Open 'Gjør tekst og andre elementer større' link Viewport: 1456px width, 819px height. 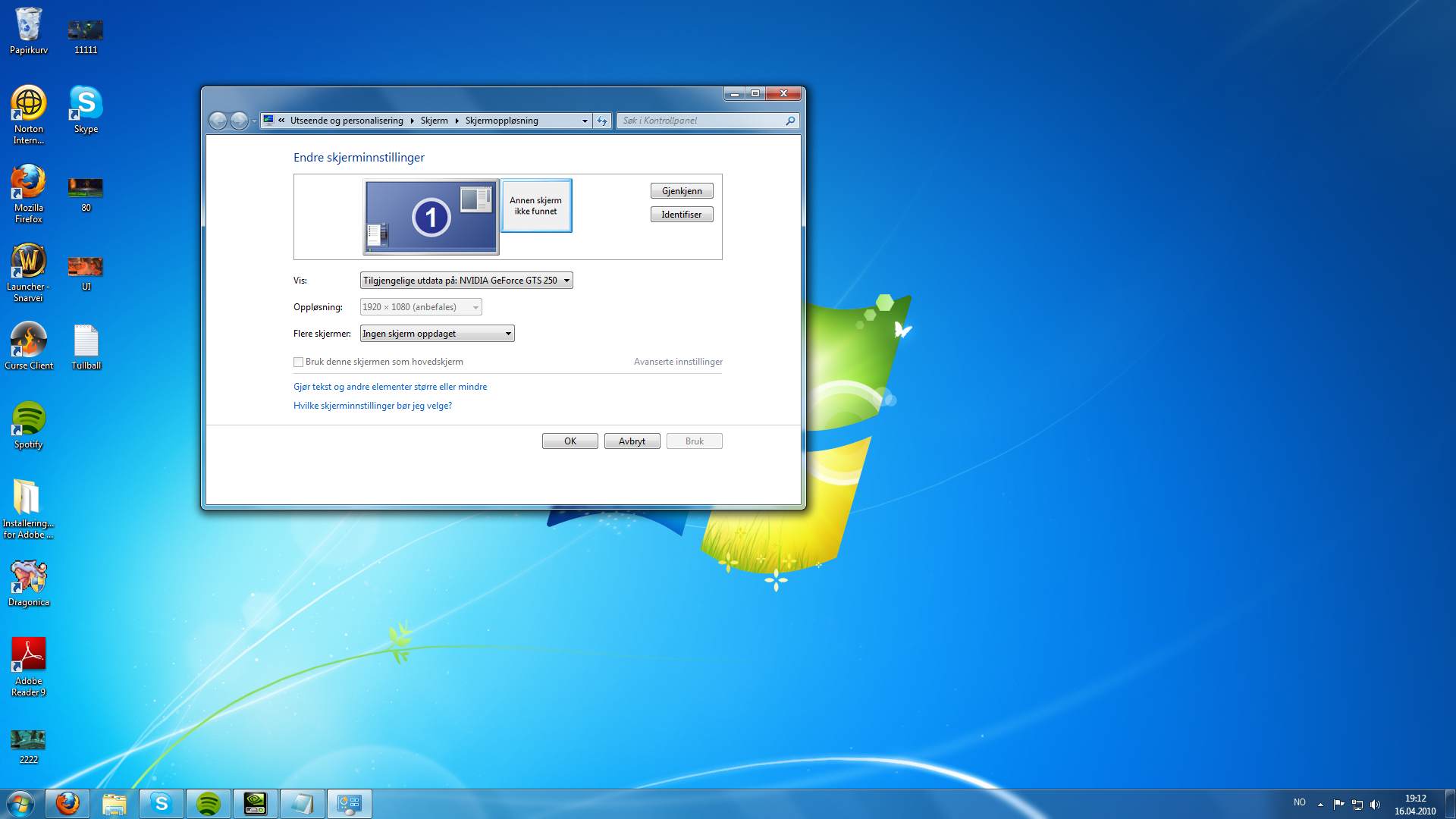pyautogui.click(x=391, y=387)
